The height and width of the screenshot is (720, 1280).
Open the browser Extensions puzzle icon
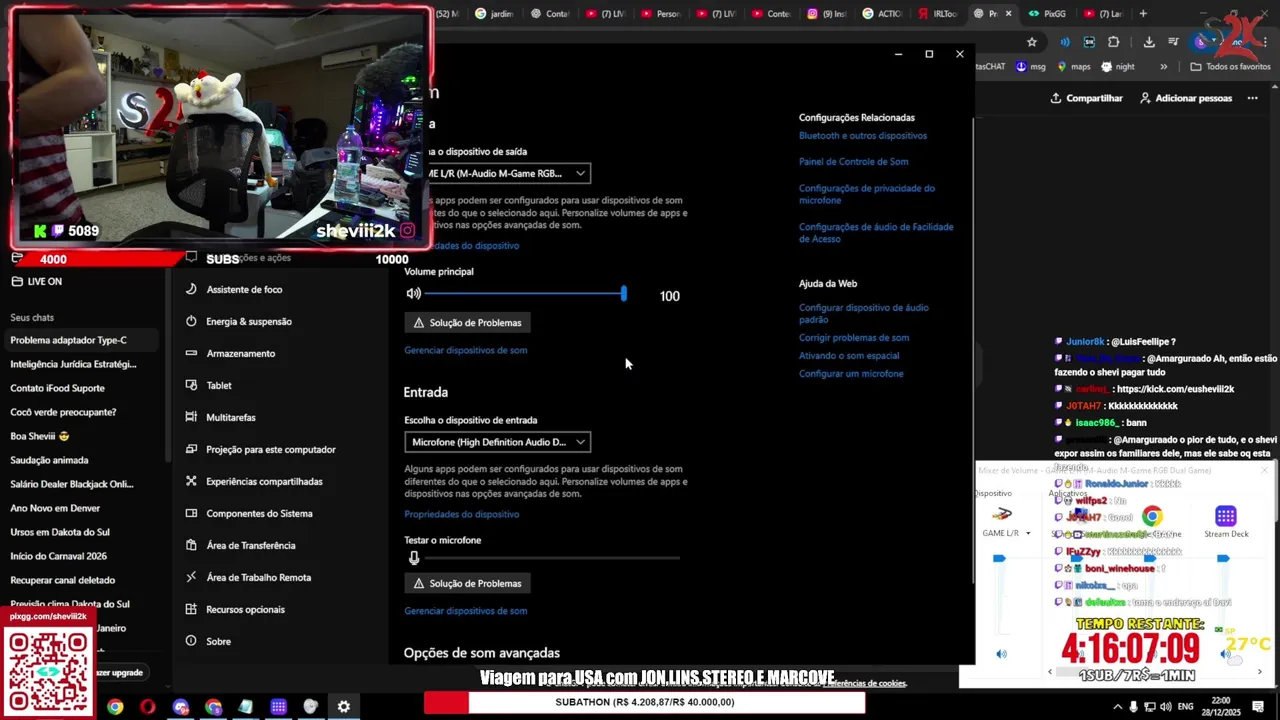click(1114, 42)
